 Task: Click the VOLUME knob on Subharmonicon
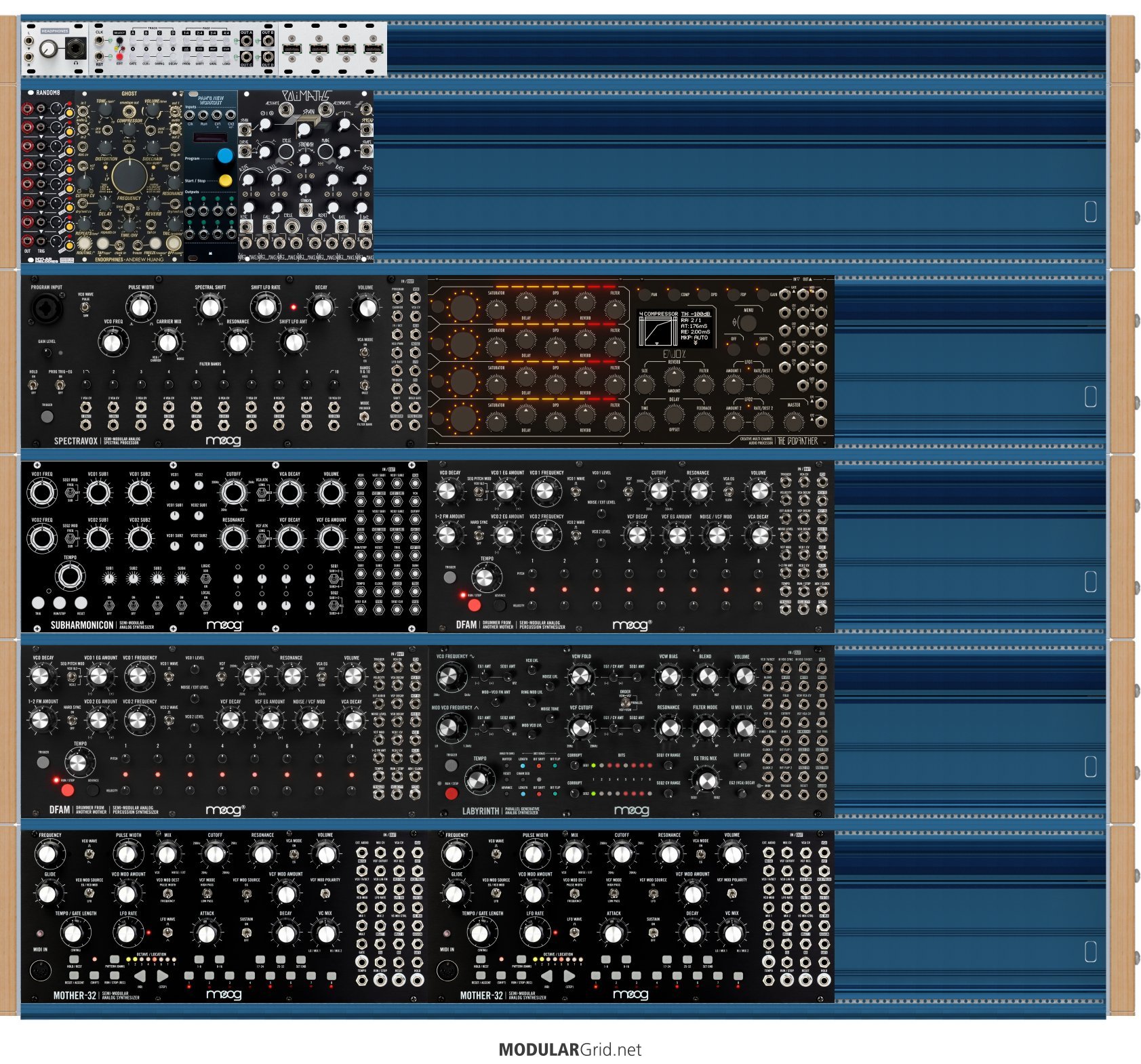coord(331,493)
